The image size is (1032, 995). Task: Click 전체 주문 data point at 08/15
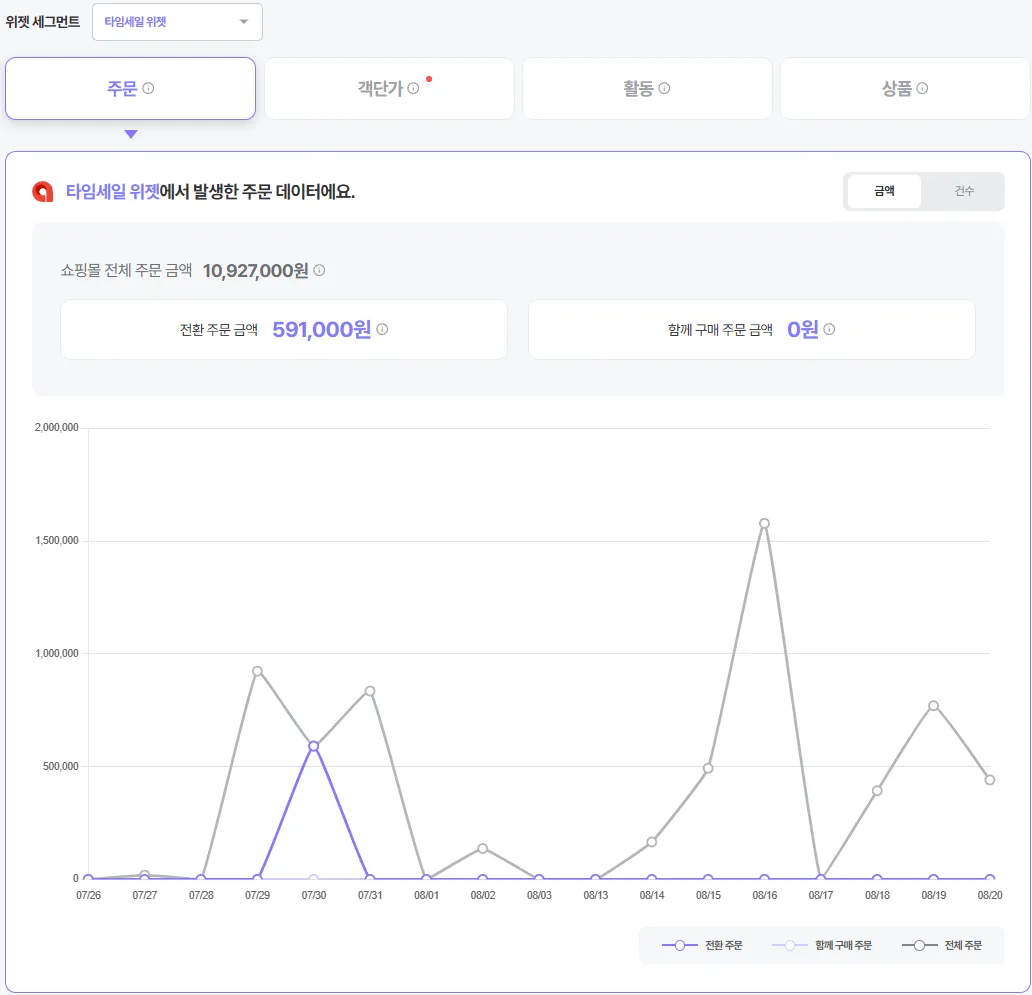[x=708, y=768]
